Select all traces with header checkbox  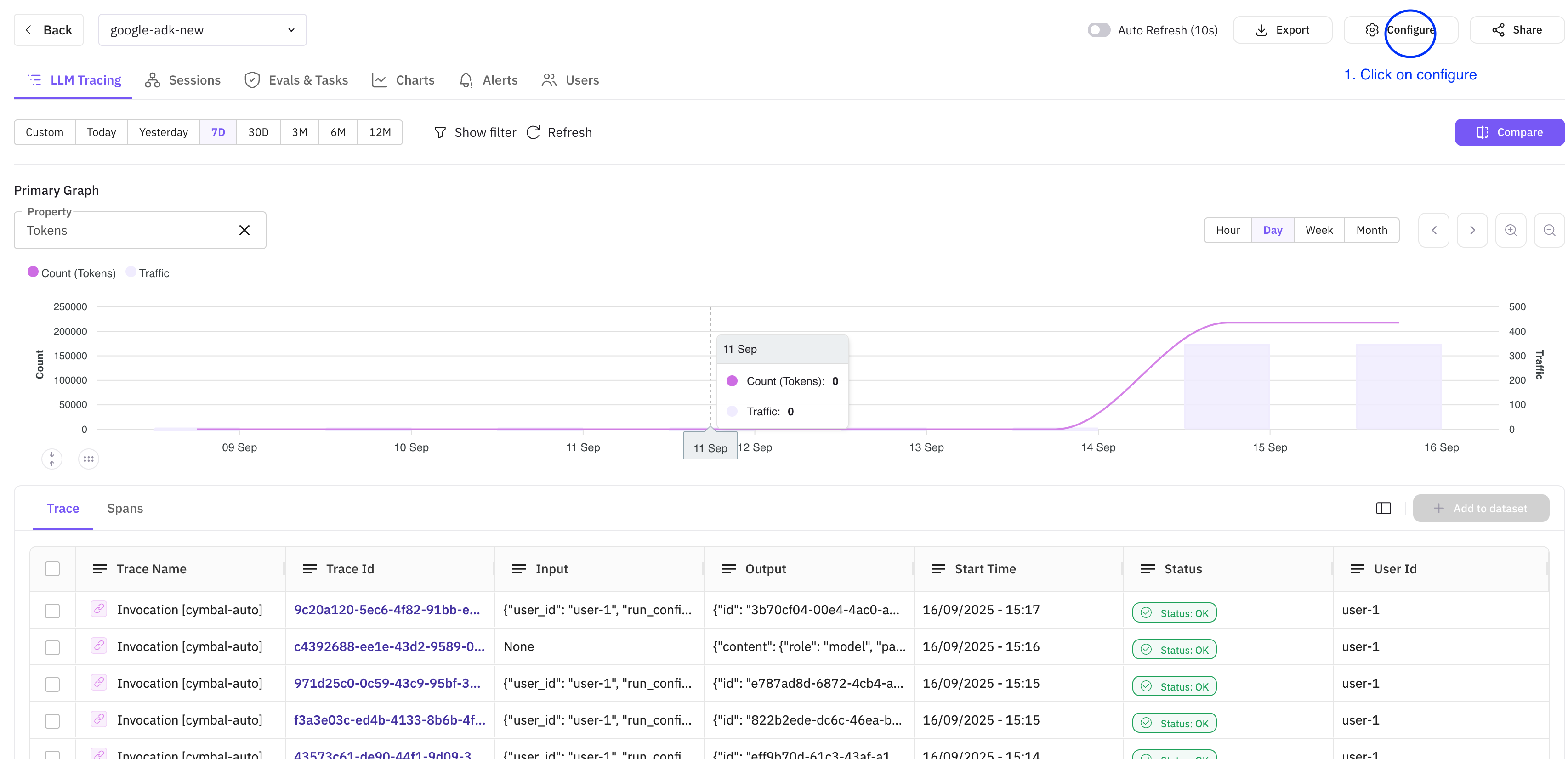[x=52, y=568]
